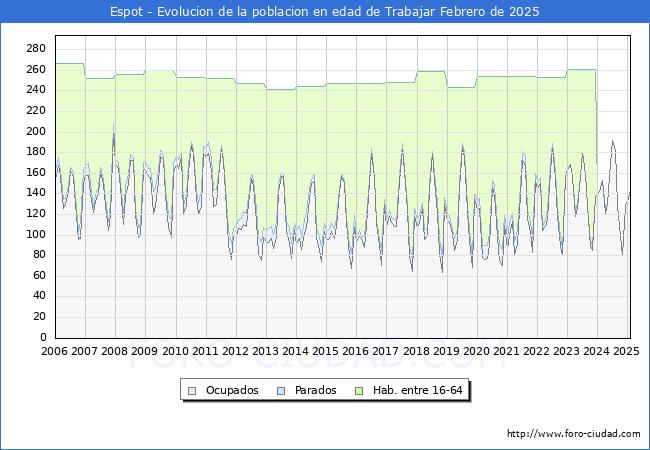Select the Parados legend label
The image size is (650, 450).
coord(315,390)
